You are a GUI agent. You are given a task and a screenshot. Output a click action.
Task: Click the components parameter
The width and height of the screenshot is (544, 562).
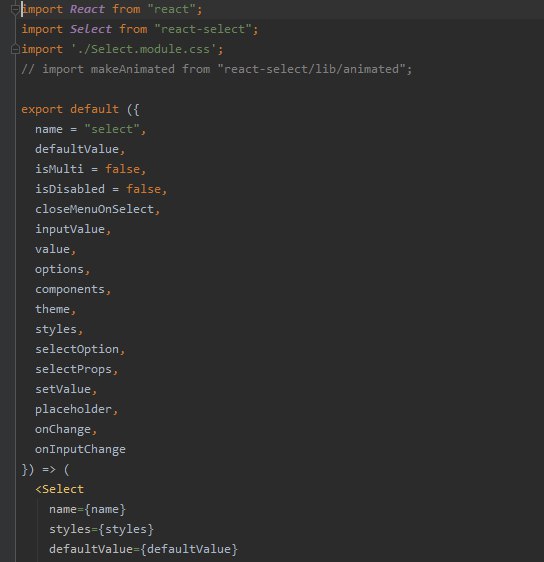[70, 289]
